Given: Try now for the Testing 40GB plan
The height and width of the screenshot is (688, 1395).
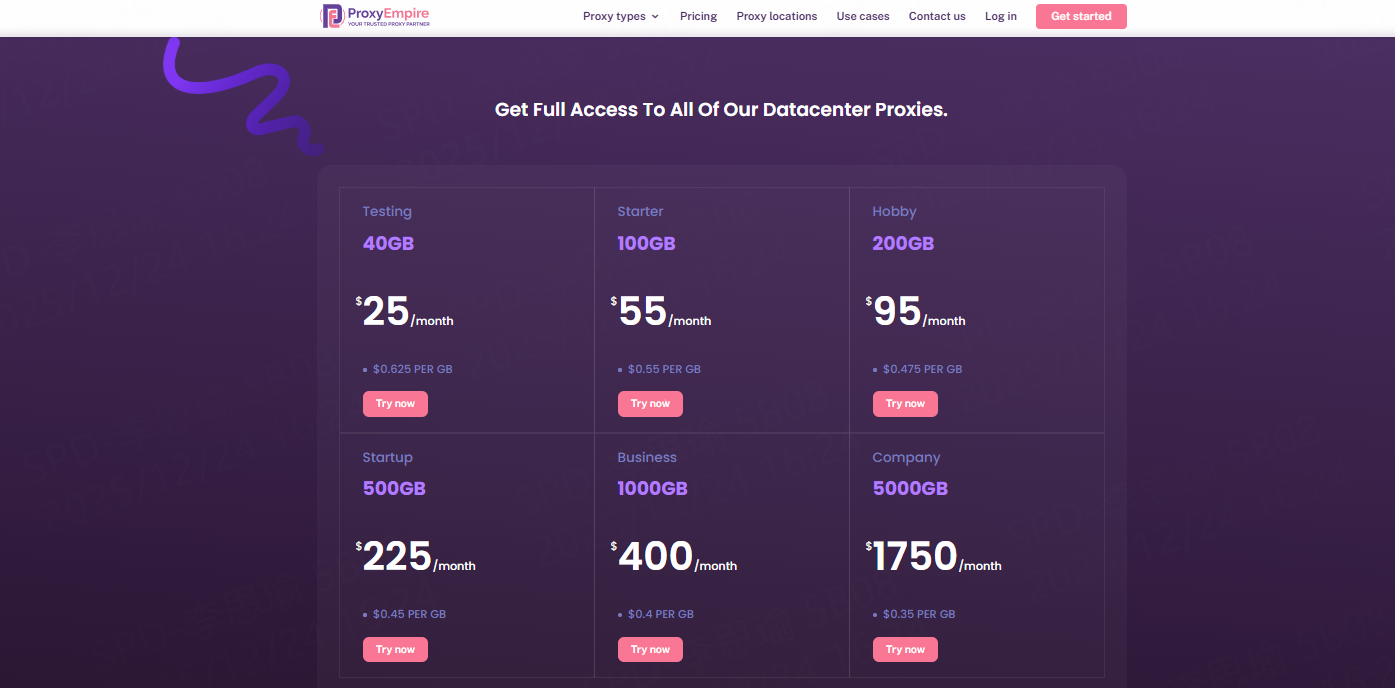Looking at the screenshot, I should pyautogui.click(x=395, y=404).
